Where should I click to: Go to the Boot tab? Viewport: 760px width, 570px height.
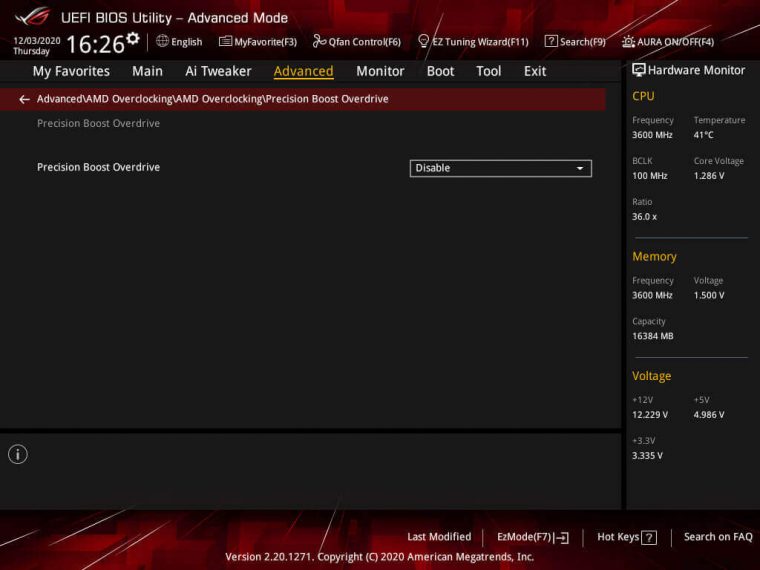coord(440,71)
